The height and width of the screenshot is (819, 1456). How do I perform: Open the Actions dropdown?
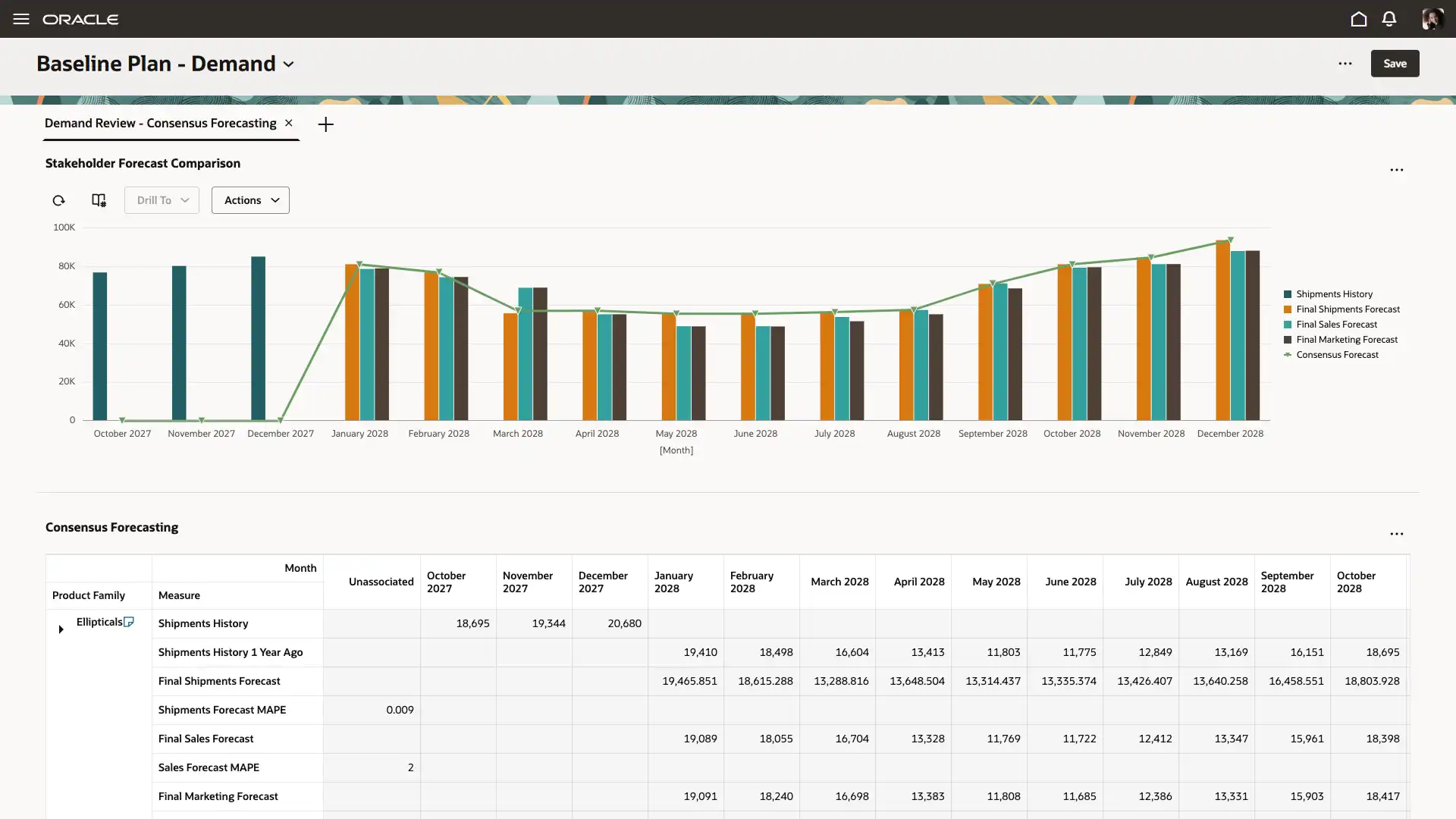(250, 200)
